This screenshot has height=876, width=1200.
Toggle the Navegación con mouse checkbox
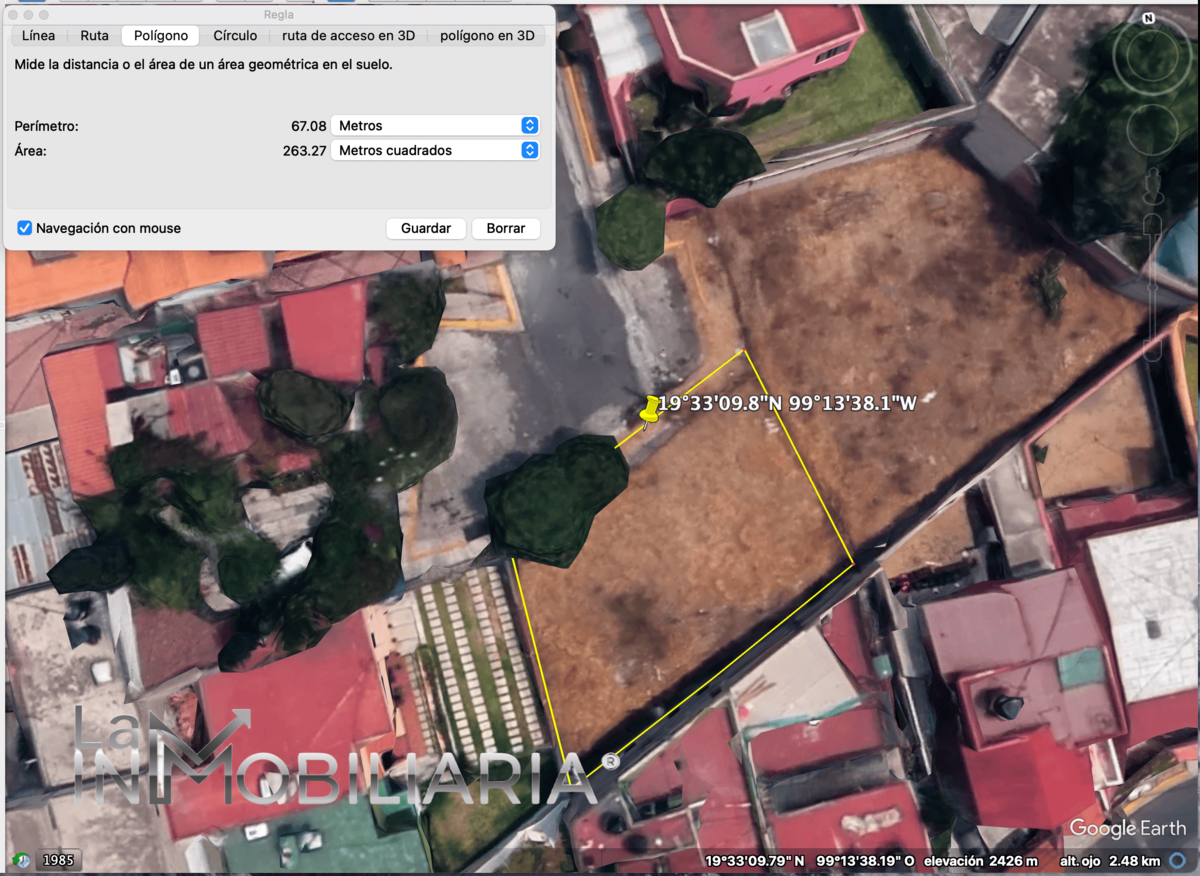[25, 228]
